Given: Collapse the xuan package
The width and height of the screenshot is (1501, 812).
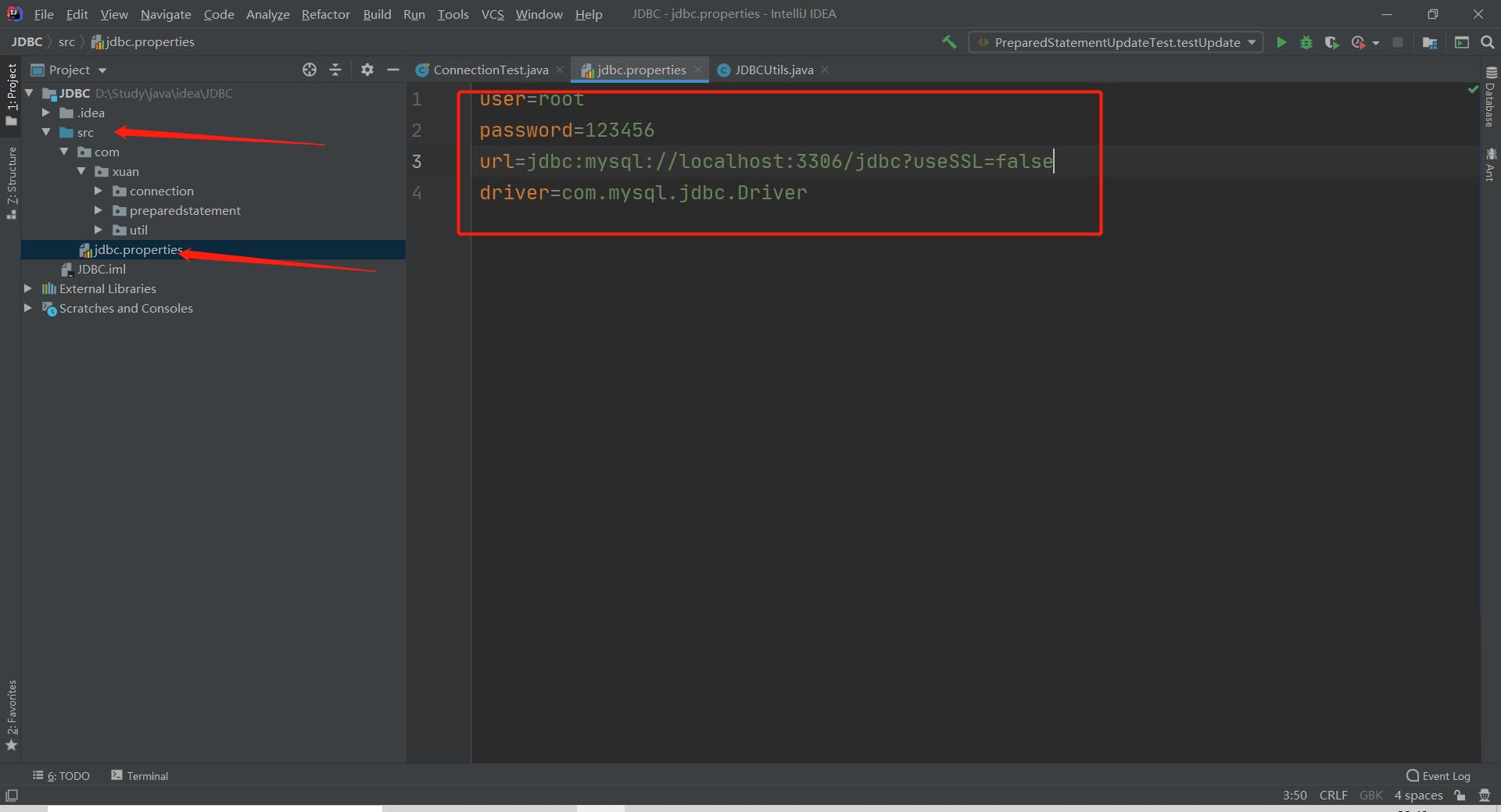Looking at the screenshot, I should [x=81, y=171].
